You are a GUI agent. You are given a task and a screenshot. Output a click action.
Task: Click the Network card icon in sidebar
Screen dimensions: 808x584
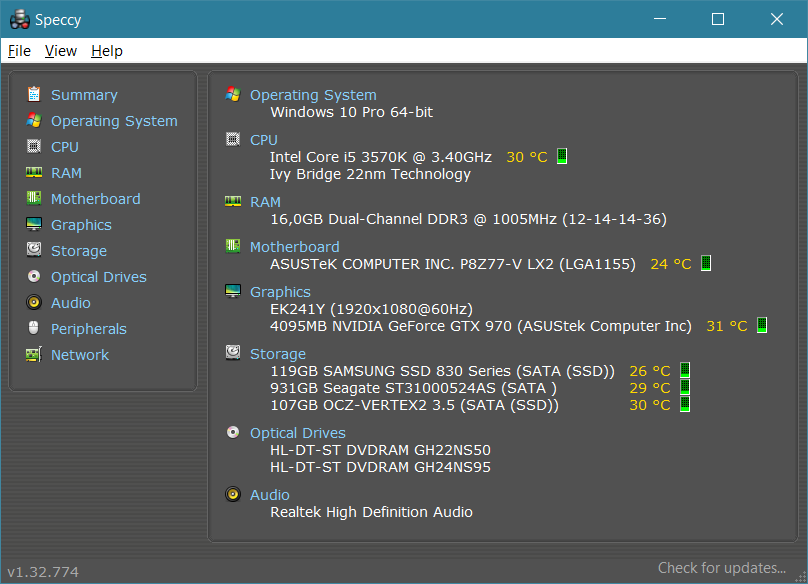(x=34, y=354)
